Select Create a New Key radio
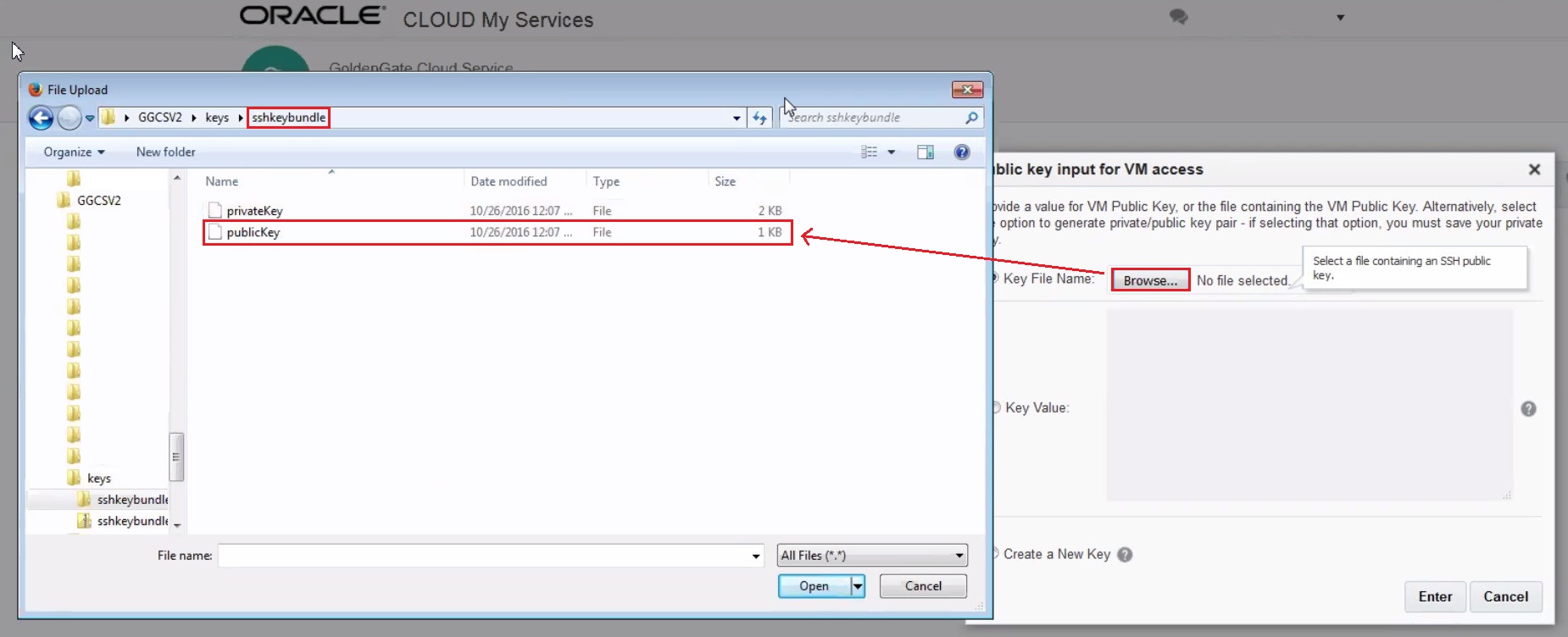 pyautogui.click(x=996, y=554)
